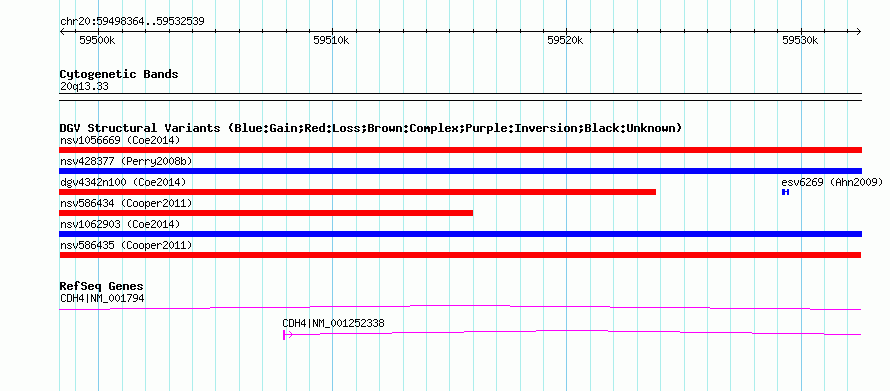This screenshot has height=391, width=890.
Task: Click the CDH4 NM_001252338 transcript start arrow
Action: (x=287, y=335)
